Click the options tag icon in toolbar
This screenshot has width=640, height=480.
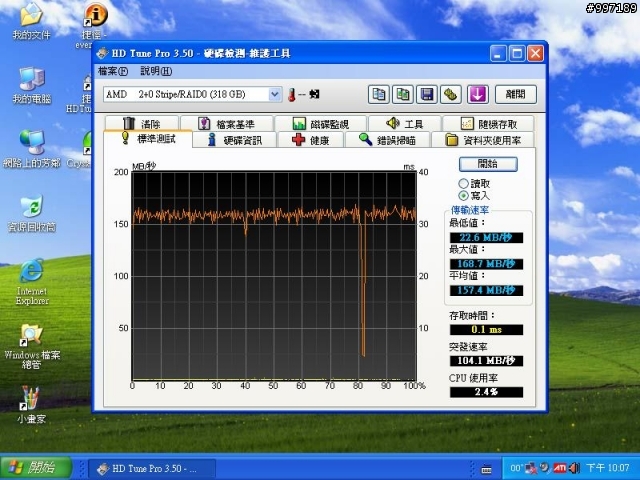451,94
